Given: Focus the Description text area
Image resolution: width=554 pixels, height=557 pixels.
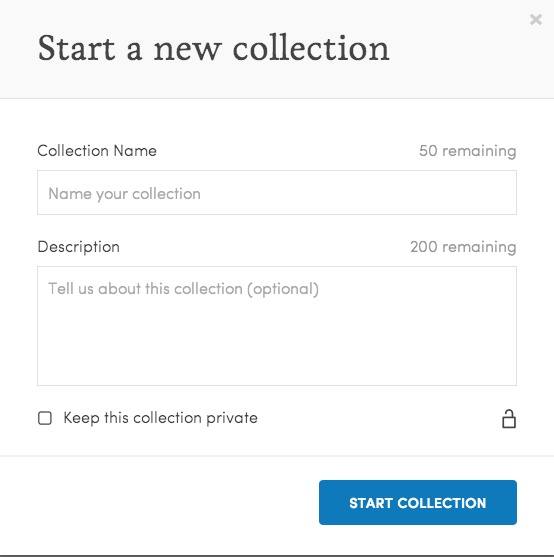Looking at the screenshot, I should pyautogui.click(x=277, y=326).
